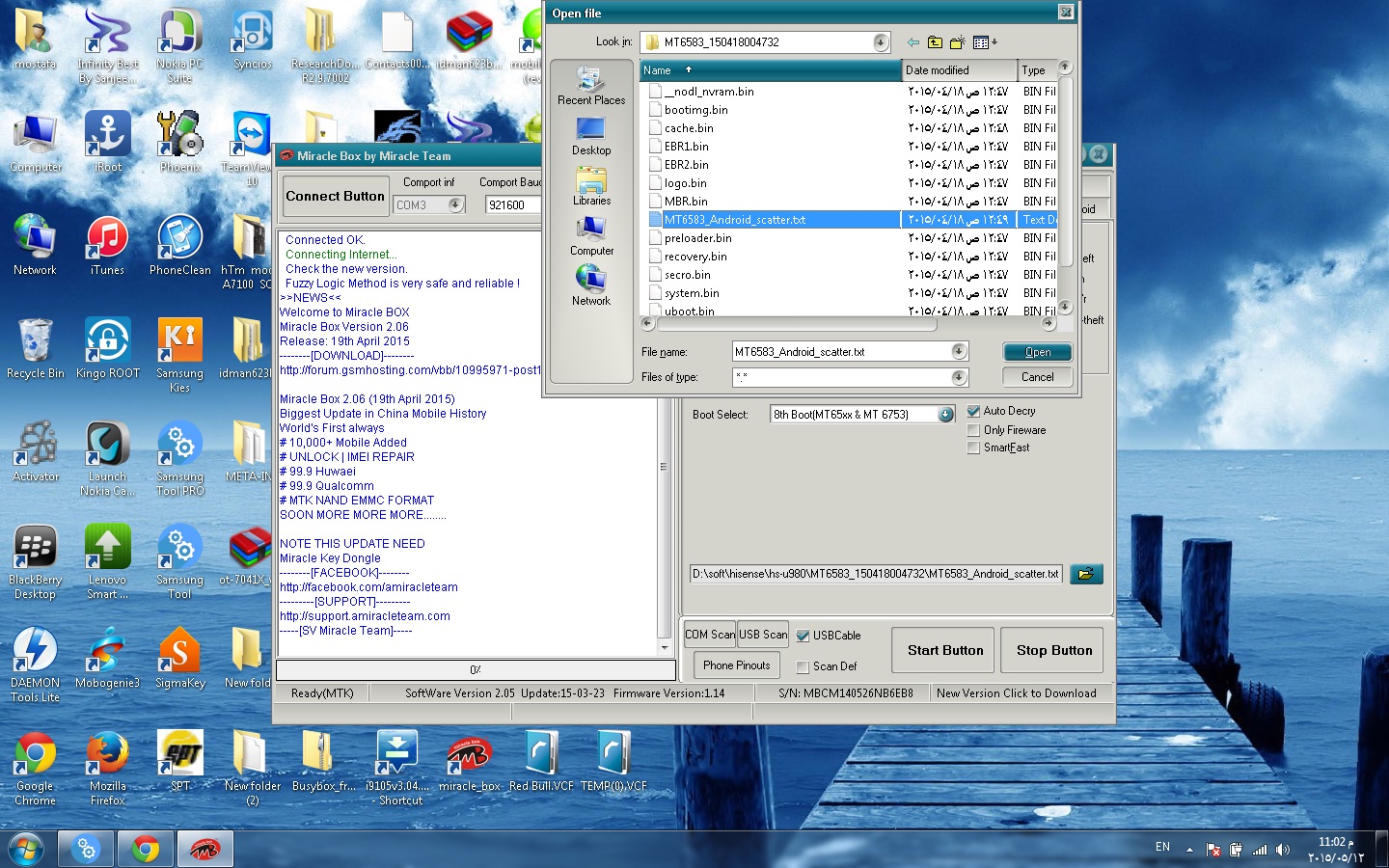Open Network in the dialog sidebar
This screenshot has width=1389, height=868.
(x=591, y=286)
